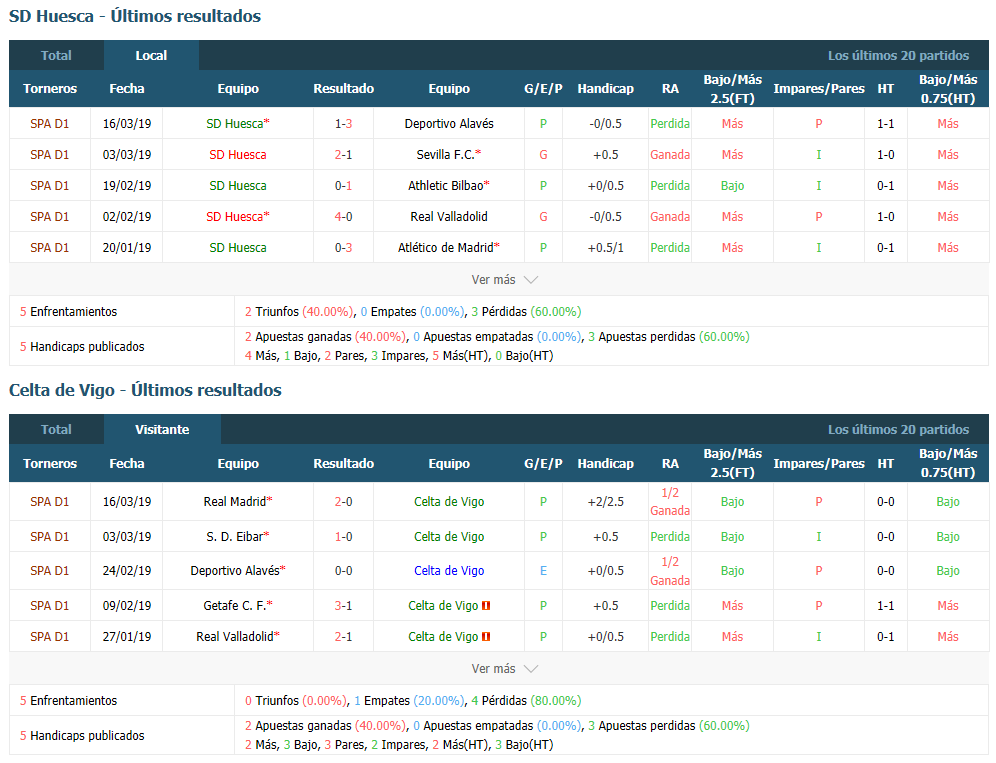This screenshot has height=763, width=996.
Task: Click SD Huesca in the 19/02/19 row
Action: click(x=238, y=186)
